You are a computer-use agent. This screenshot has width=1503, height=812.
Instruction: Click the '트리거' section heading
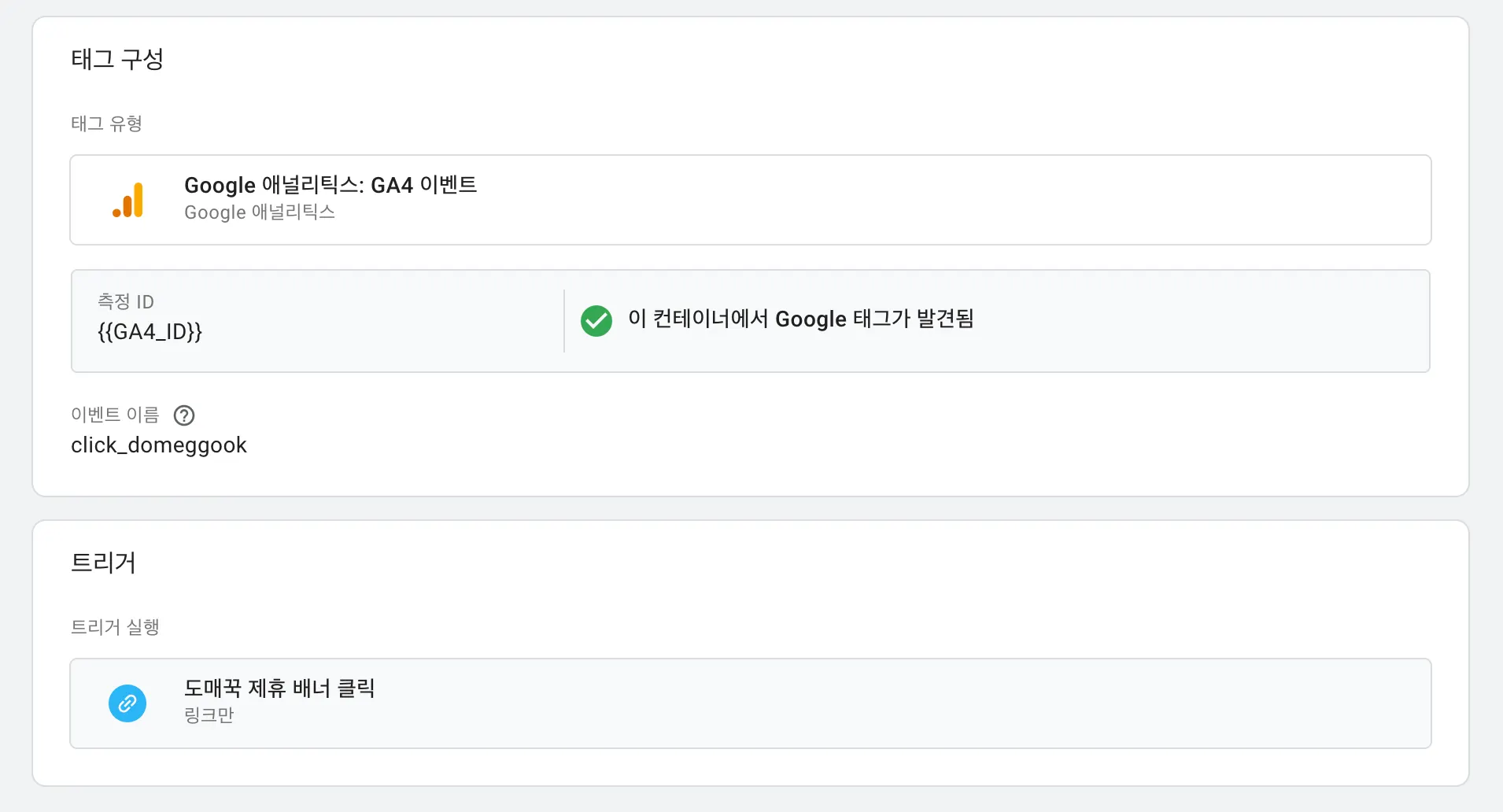tap(103, 563)
